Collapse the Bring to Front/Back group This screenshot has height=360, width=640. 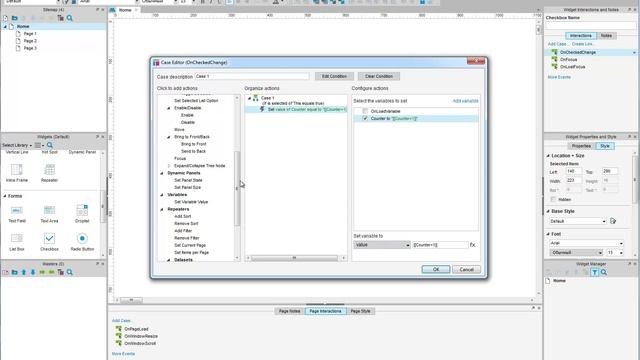click(169, 137)
